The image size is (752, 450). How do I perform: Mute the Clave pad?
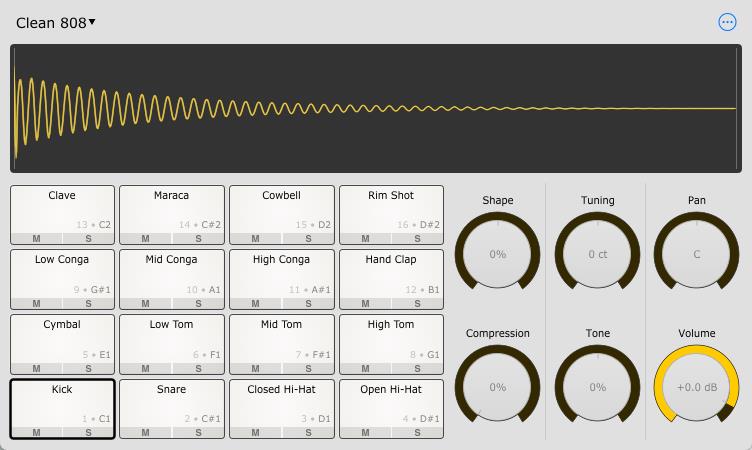click(x=36, y=238)
